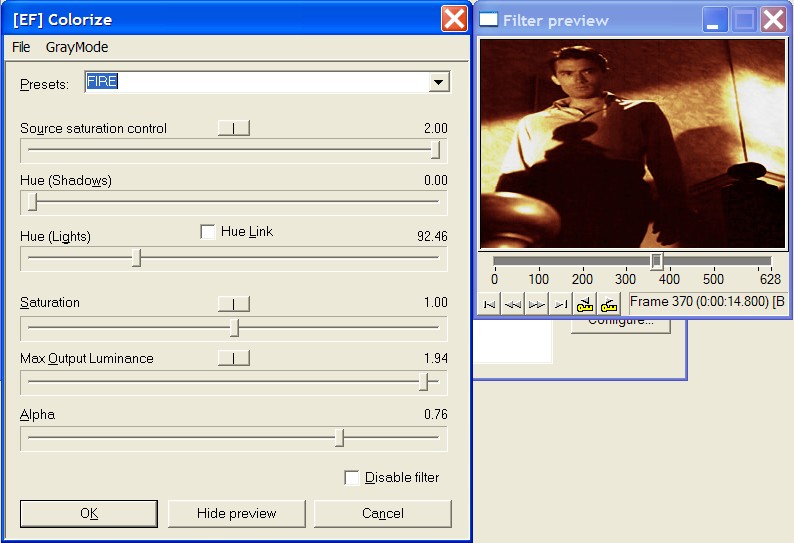794x543 pixels.
Task: Toggle the Hue Link checkbox
Action: [208, 231]
